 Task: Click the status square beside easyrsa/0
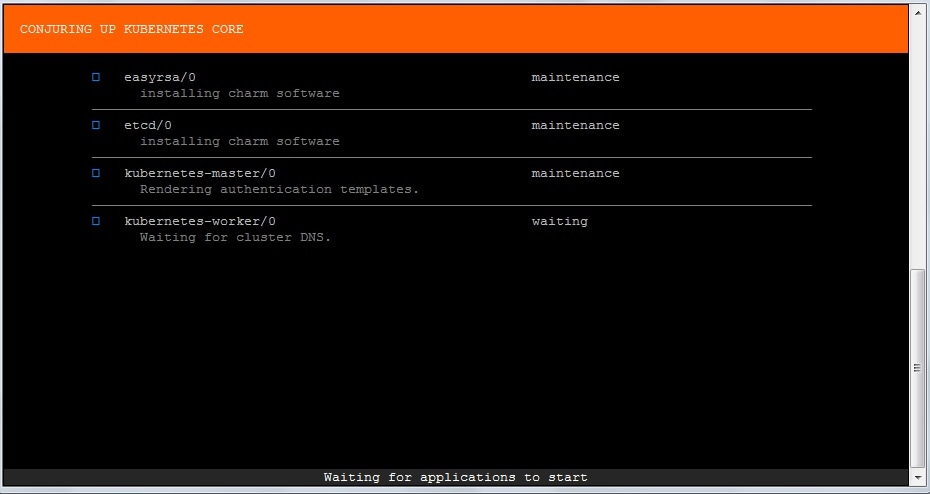click(x=96, y=77)
